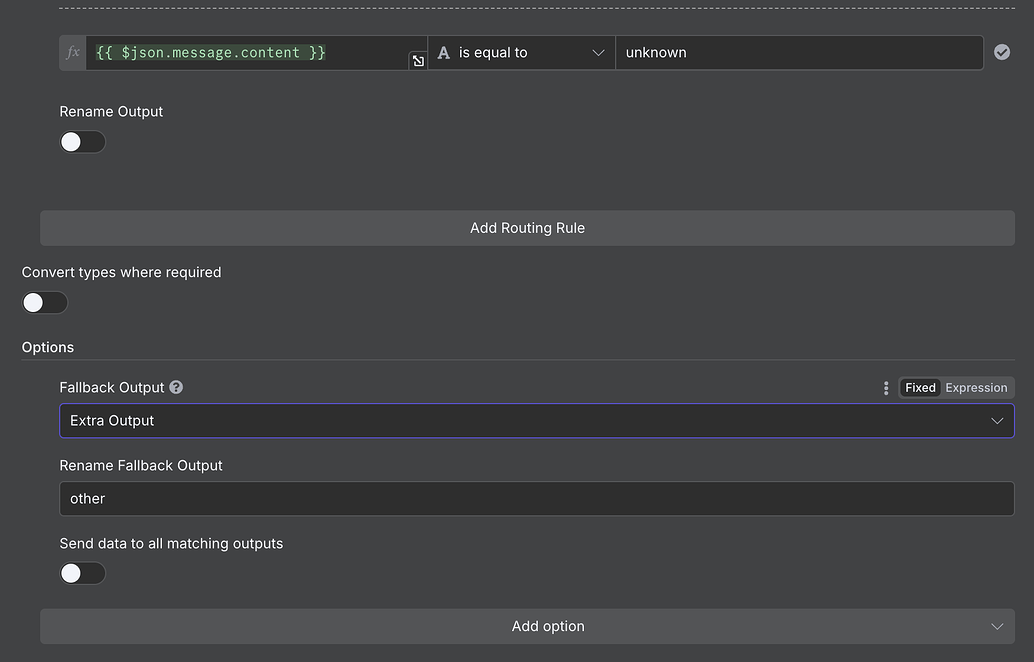Enable Convert types where required
The width and height of the screenshot is (1034, 662).
point(44,302)
